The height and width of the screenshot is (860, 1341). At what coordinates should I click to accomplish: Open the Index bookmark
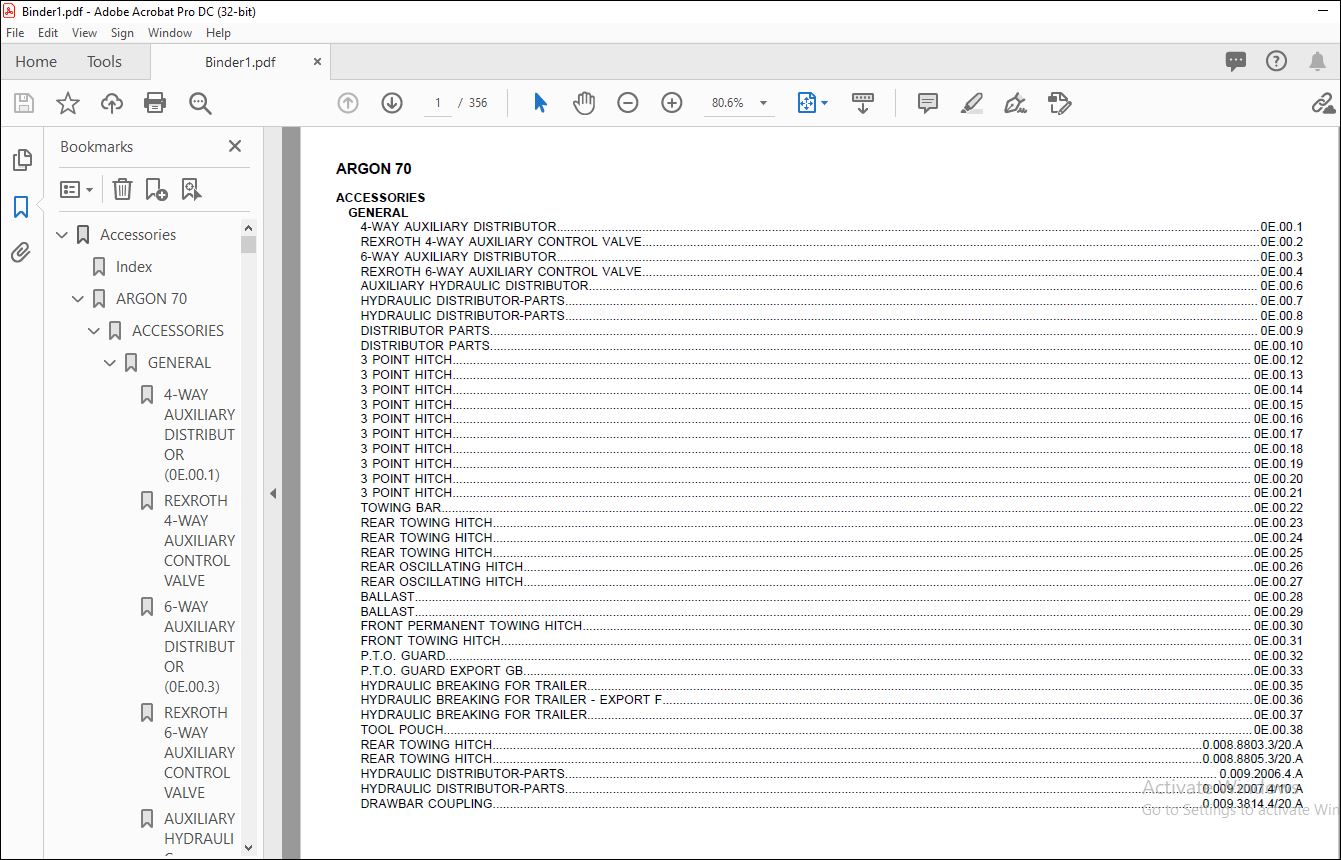134,267
